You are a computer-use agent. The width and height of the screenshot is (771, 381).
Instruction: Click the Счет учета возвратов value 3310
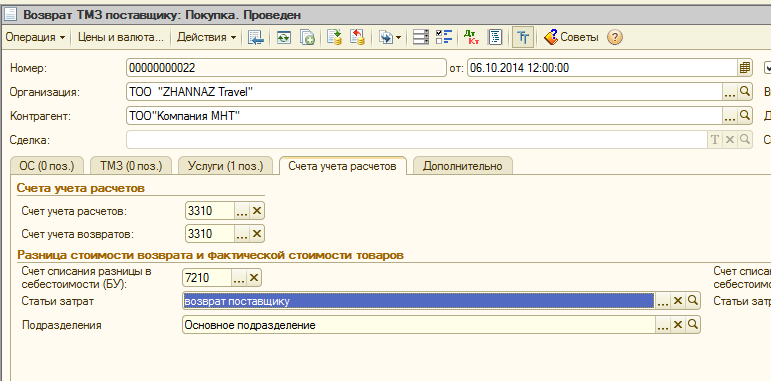210,234
